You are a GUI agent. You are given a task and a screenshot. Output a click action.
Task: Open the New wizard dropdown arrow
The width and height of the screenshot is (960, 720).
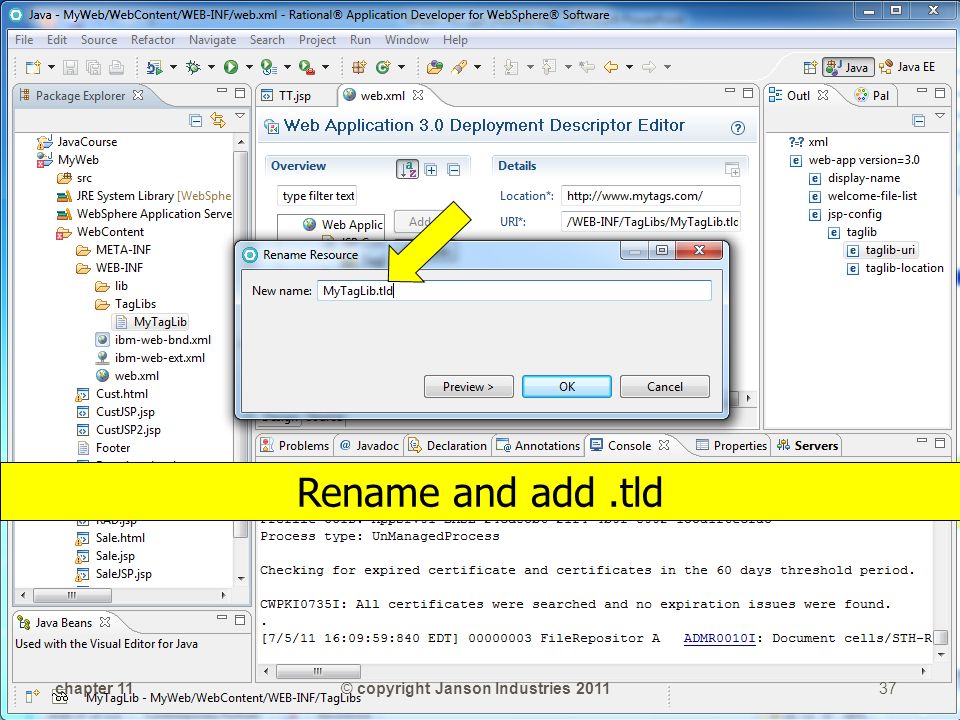(51, 67)
